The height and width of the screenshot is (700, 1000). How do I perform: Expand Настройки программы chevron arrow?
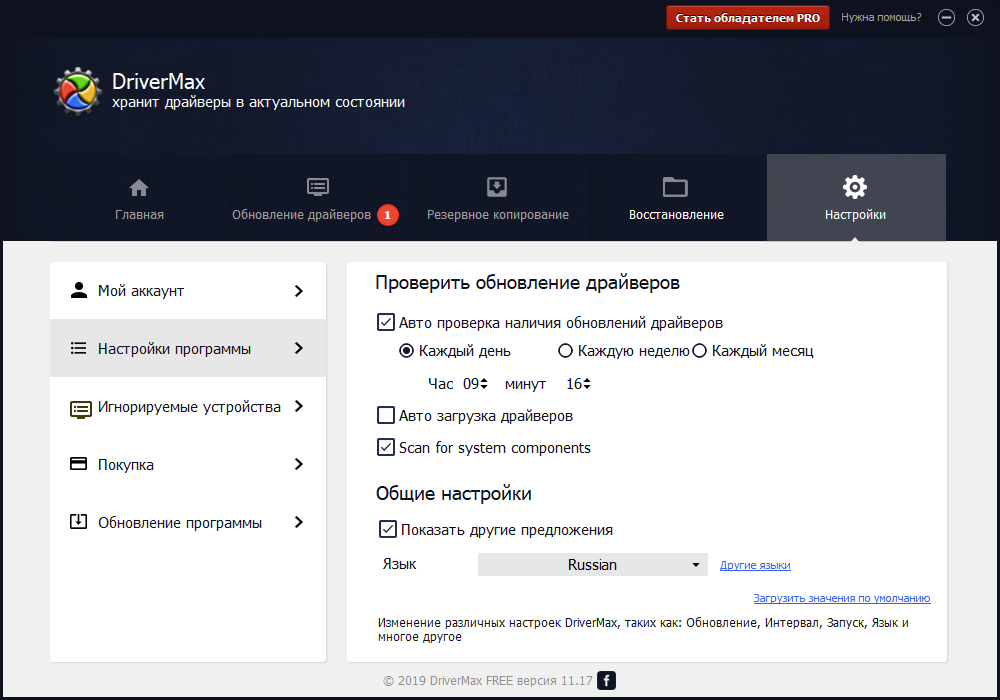(x=298, y=348)
